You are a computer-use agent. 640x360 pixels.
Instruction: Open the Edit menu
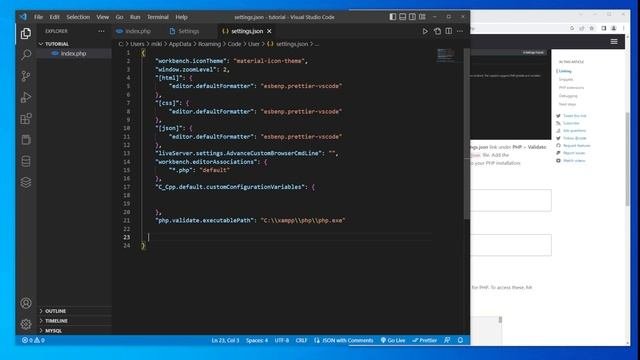(x=54, y=17)
